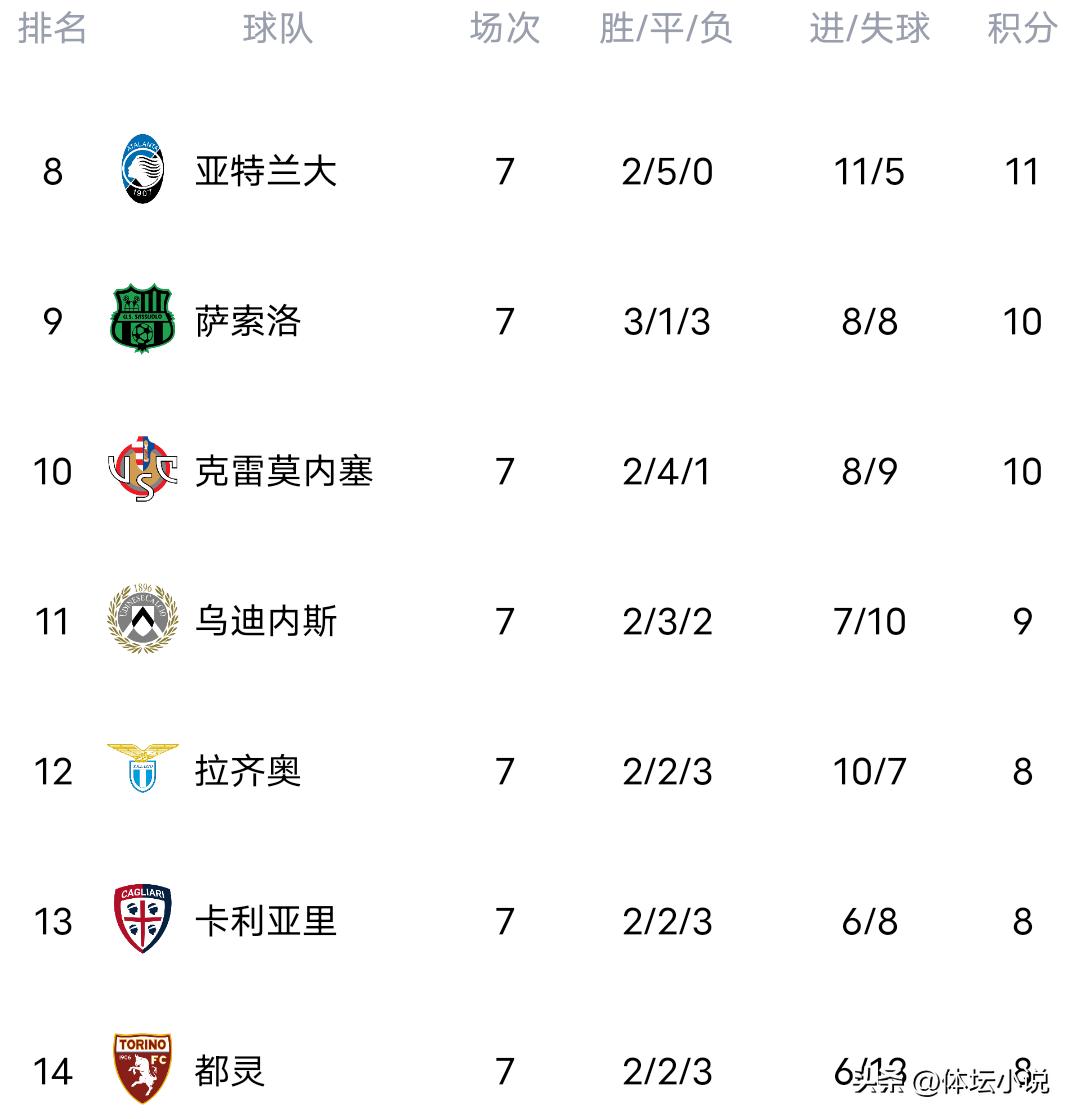This screenshot has height=1119, width=1074.
Task: Click the 胜/平/负 column header
Action: [x=666, y=28]
